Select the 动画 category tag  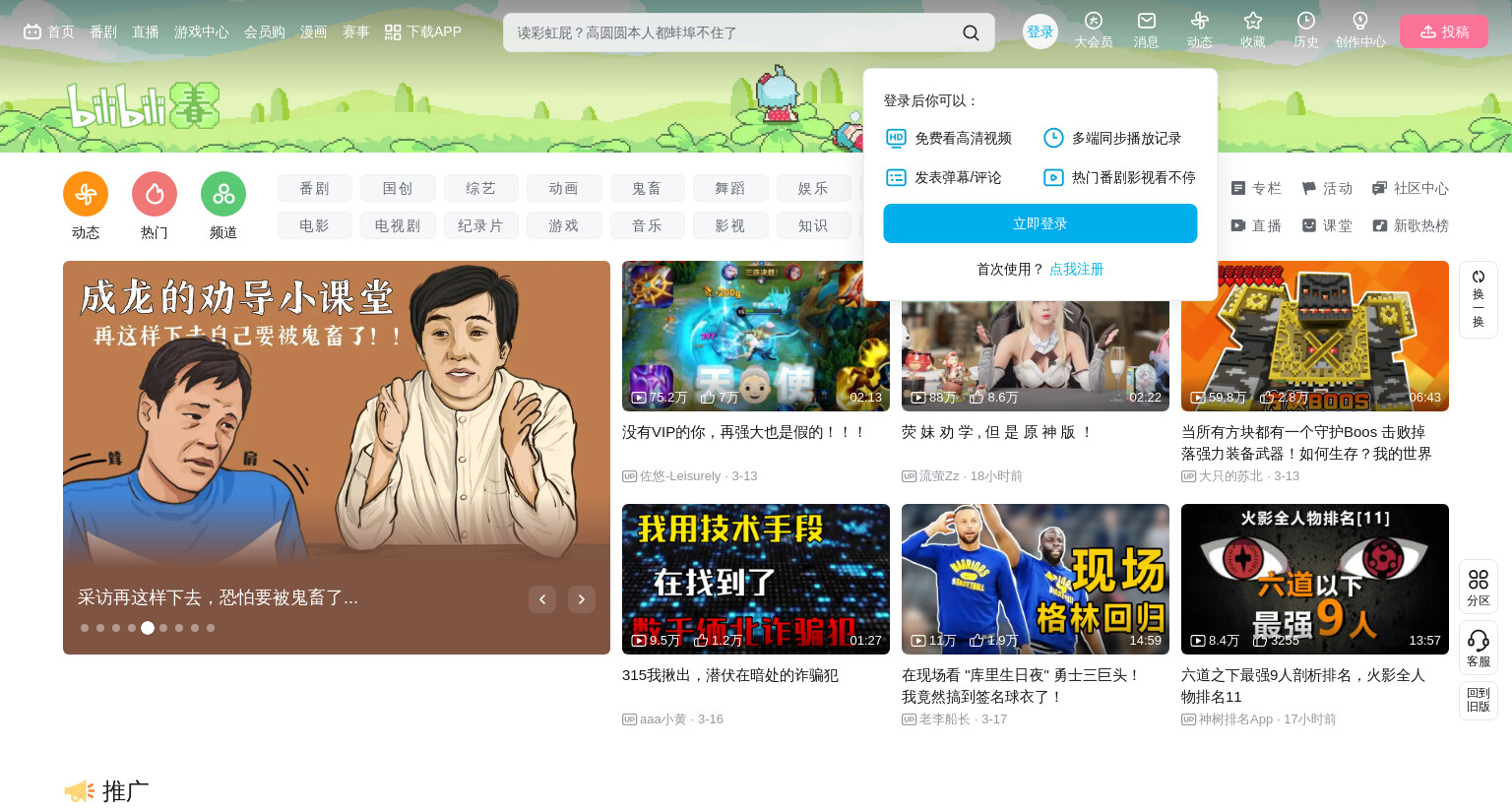[x=564, y=188]
